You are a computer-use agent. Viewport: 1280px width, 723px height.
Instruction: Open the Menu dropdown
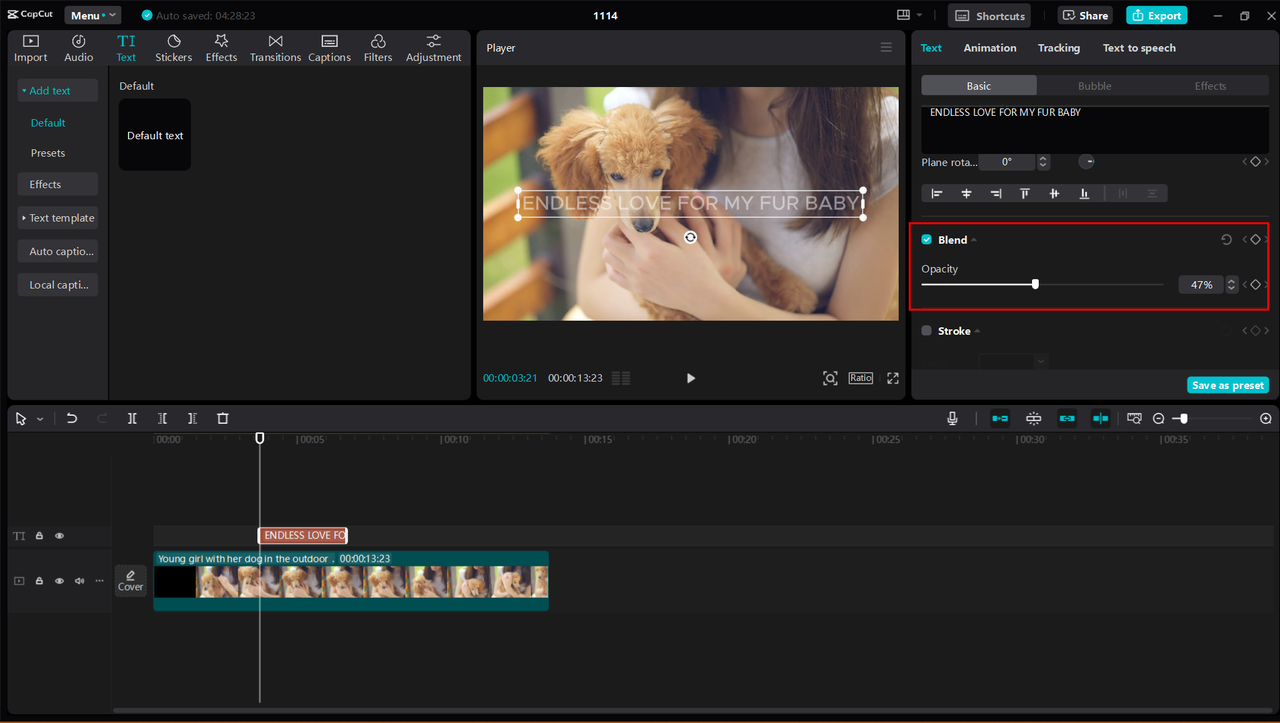(93, 15)
